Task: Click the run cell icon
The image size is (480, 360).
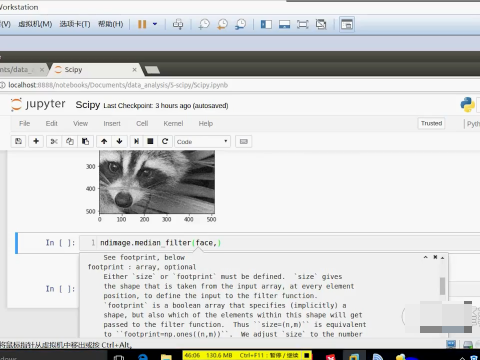Action: tap(136, 141)
